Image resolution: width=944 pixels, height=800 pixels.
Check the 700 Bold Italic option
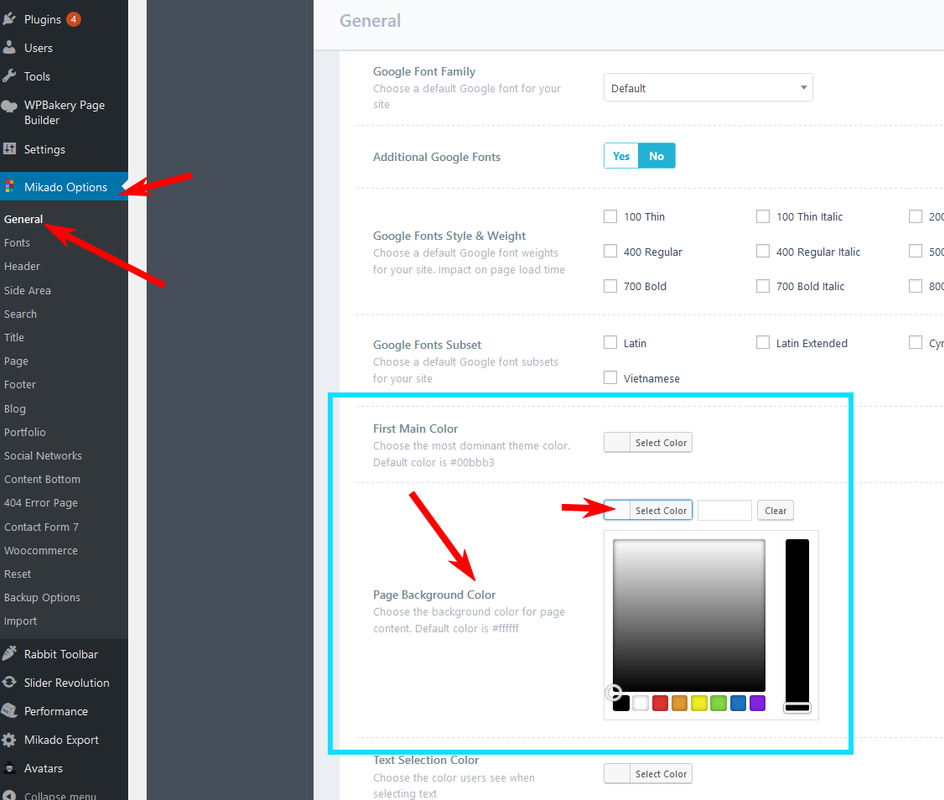tap(763, 286)
